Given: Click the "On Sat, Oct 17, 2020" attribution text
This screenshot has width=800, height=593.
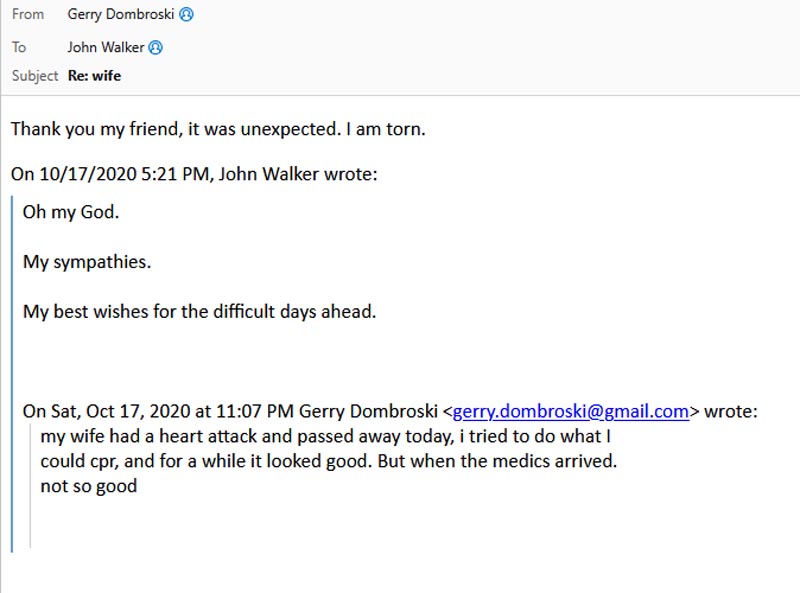Looking at the screenshot, I should point(232,411).
